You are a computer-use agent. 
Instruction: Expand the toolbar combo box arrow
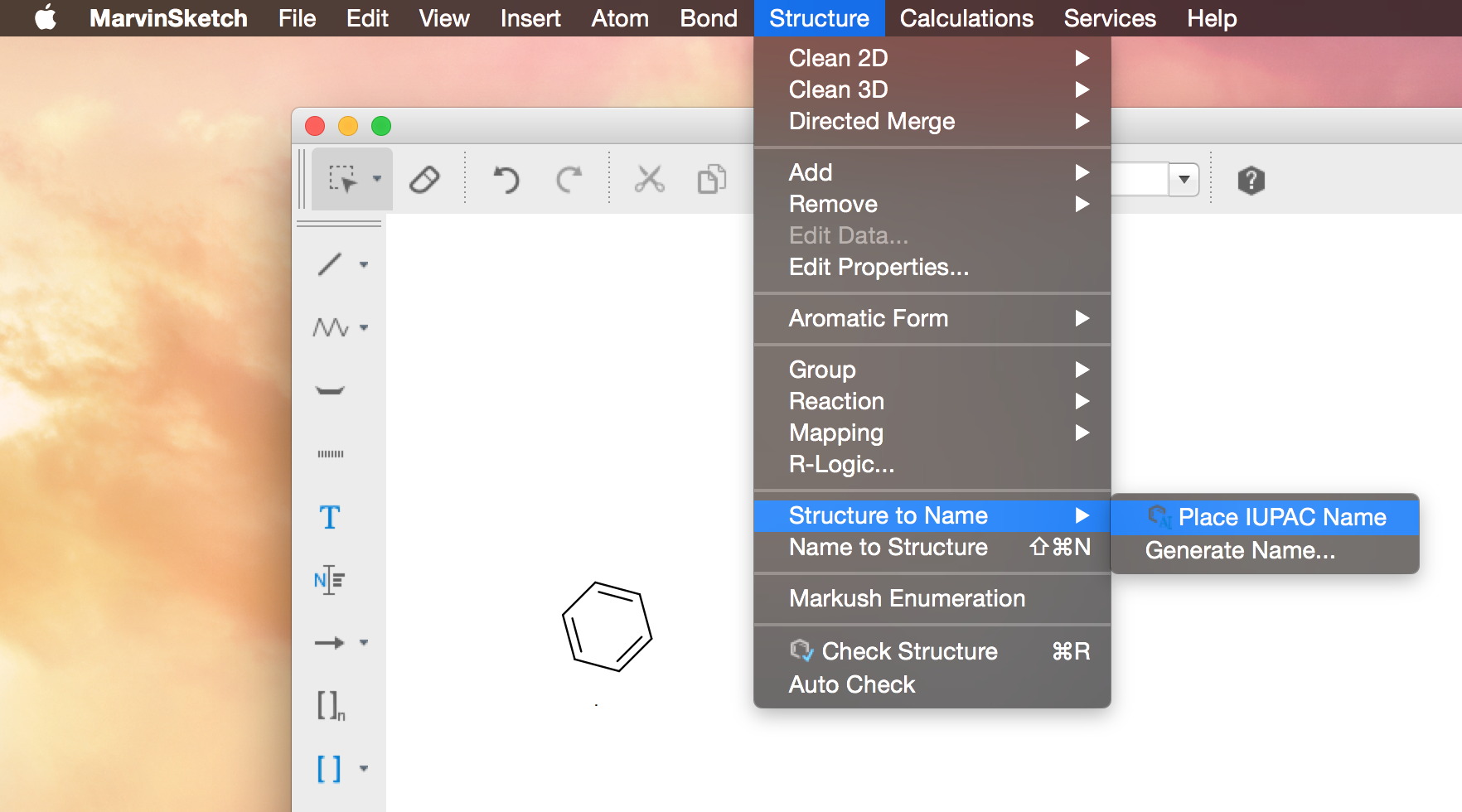pyautogui.click(x=1184, y=179)
